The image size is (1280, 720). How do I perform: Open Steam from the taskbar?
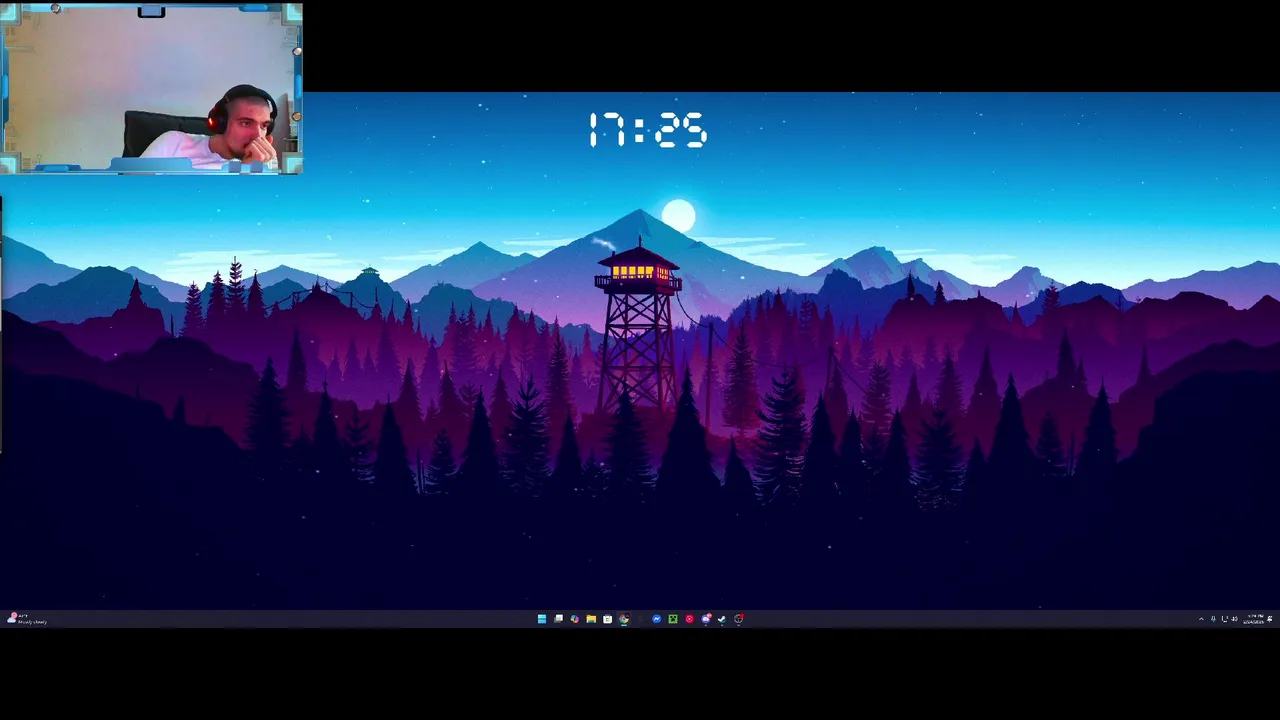point(722,619)
